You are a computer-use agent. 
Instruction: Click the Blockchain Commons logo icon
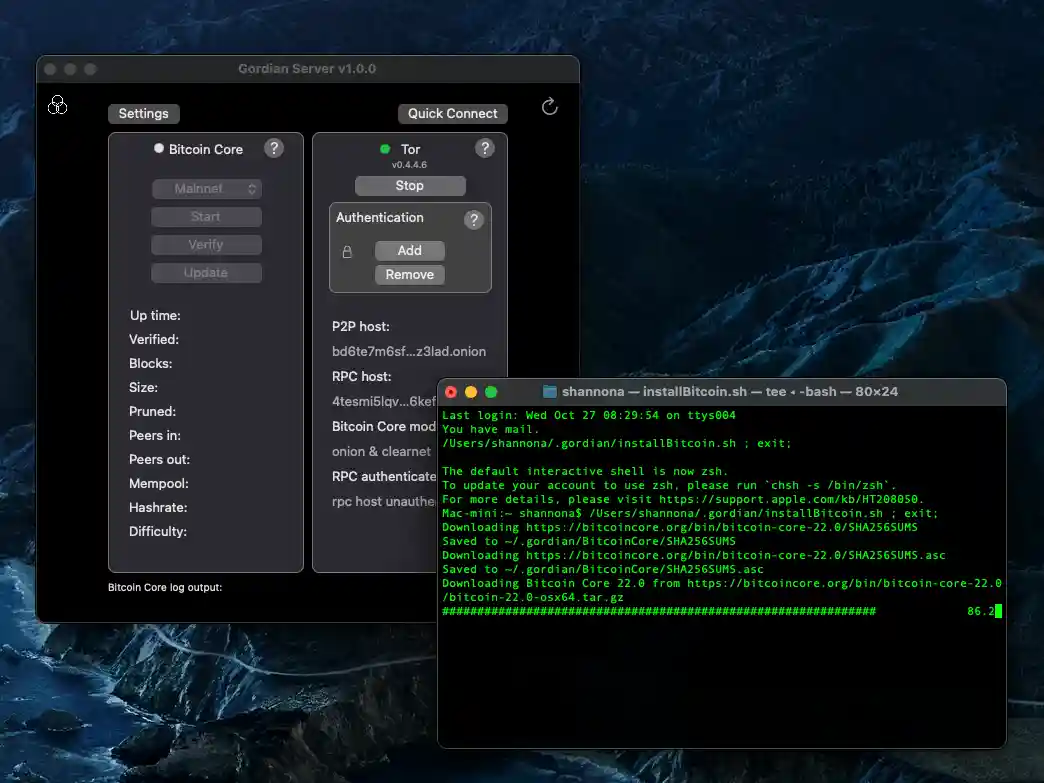[57, 105]
